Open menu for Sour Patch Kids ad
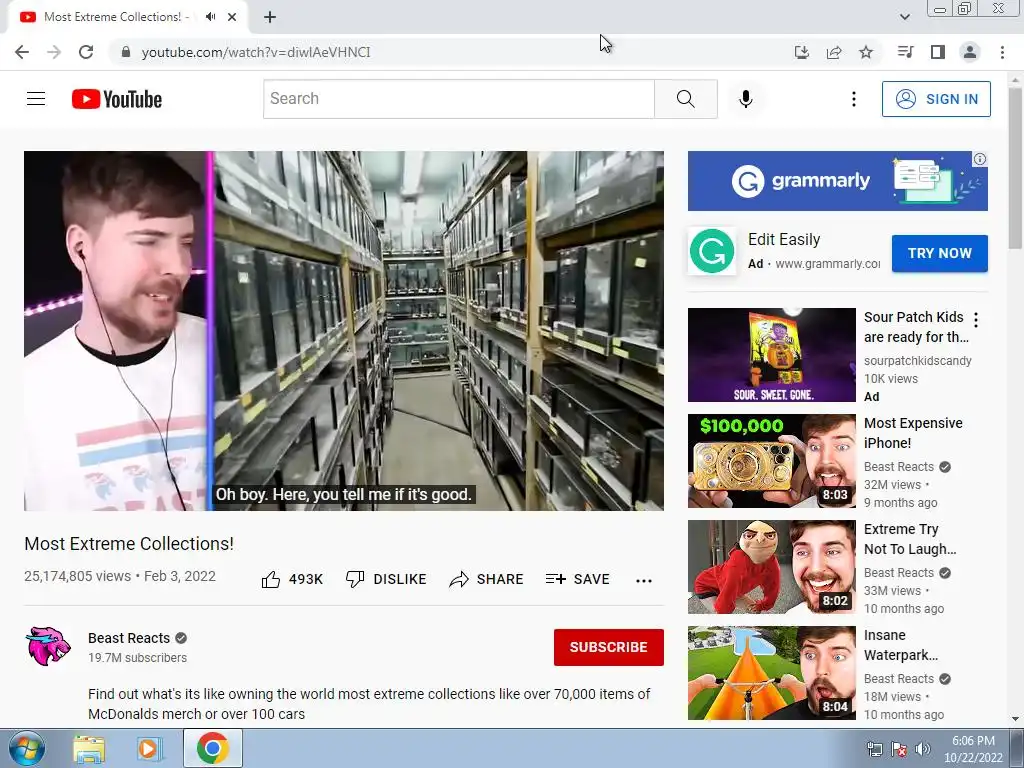 click(x=976, y=319)
